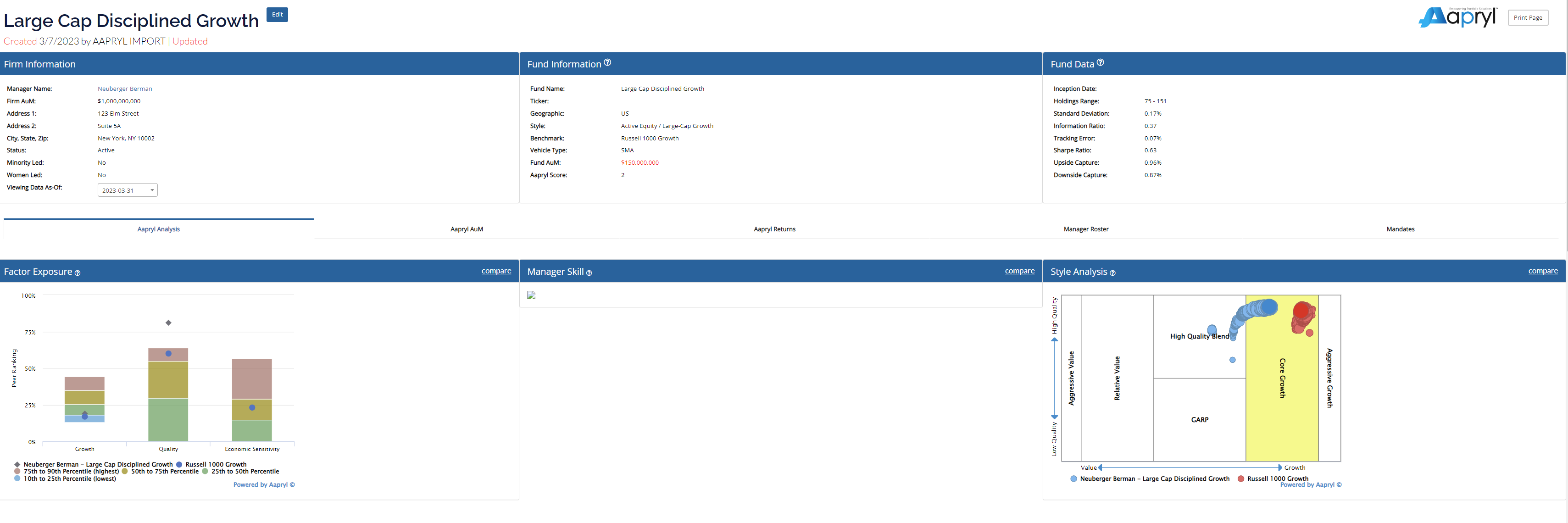Click compare link in Style Analysis panel
Image resolution: width=1568 pixels, height=523 pixels.
(1543, 271)
